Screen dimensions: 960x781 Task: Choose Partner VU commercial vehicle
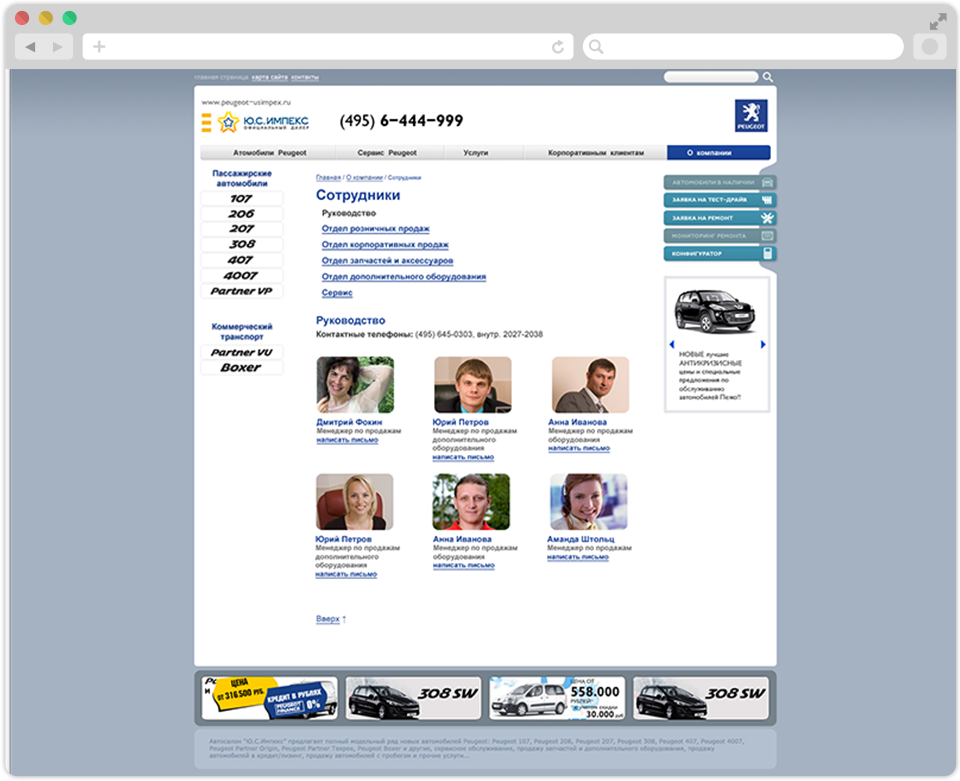click(242, 352)
